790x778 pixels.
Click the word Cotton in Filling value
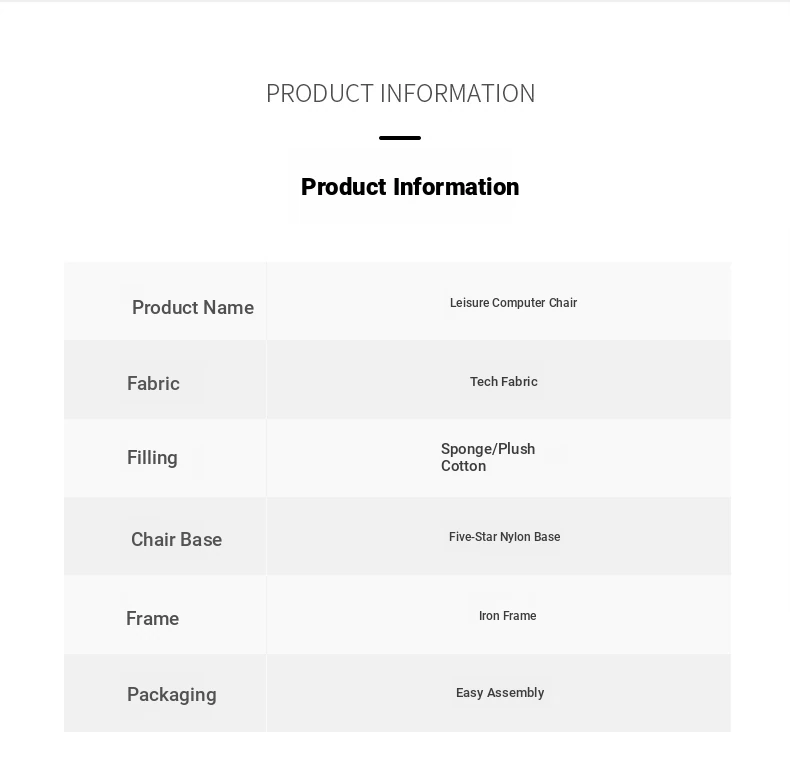464,466
